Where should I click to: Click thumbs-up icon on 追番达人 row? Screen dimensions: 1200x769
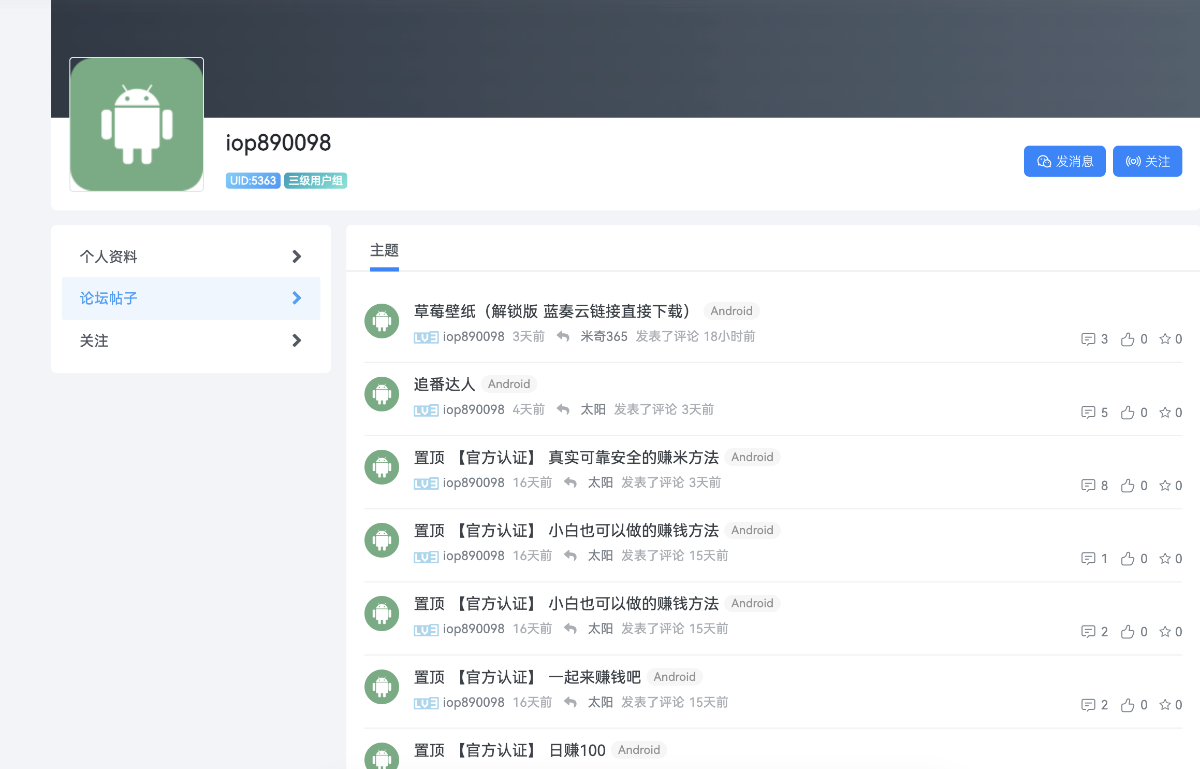pyautogui.click(x=1128, y=412)
